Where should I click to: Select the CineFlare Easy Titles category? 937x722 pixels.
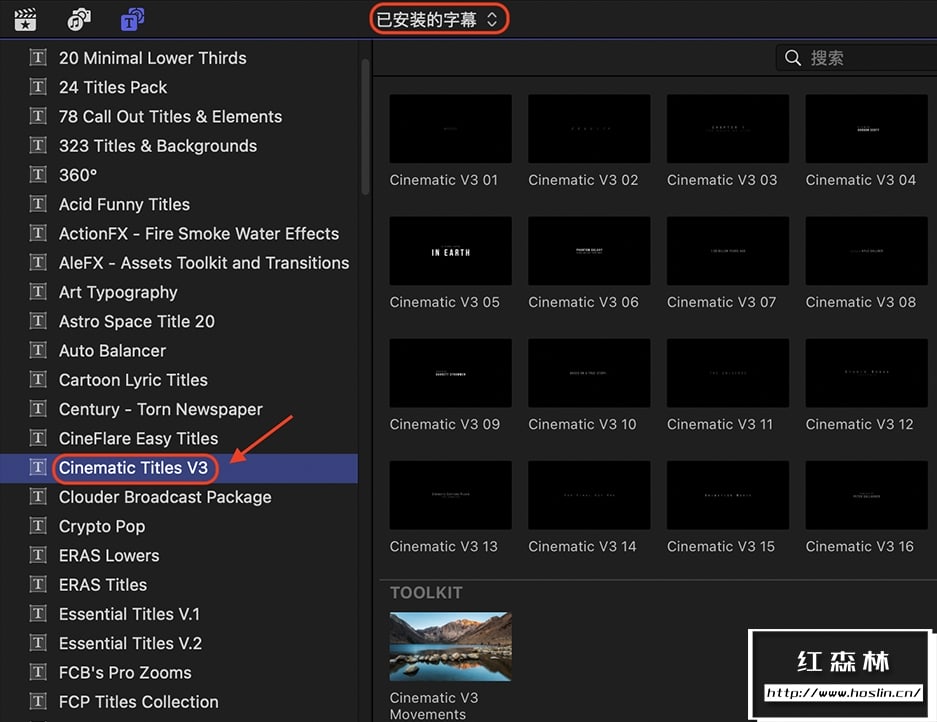point(138,439)
